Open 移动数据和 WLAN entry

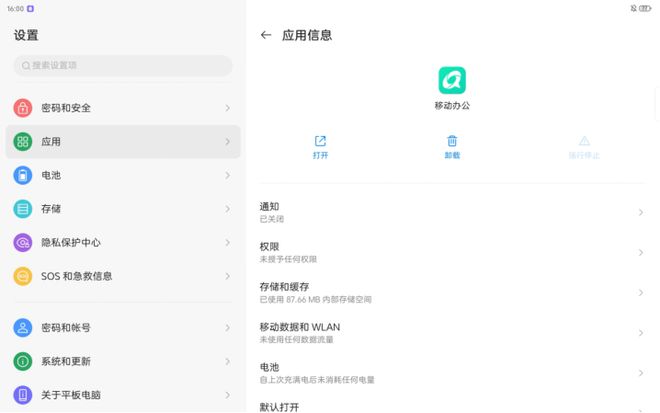(452, 333)
